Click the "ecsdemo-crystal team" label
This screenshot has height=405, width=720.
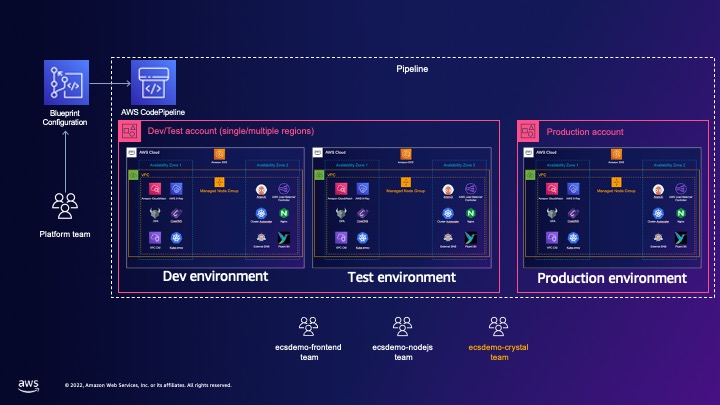coord(499,352)
